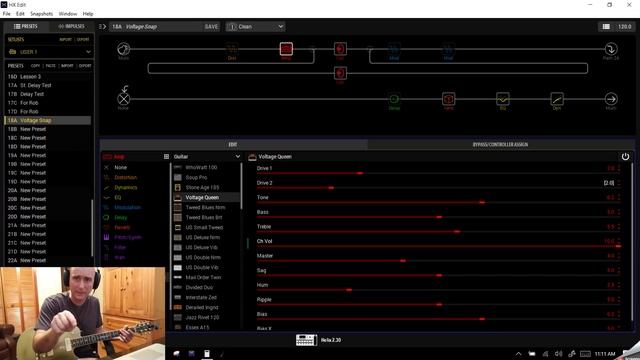Screen dimensions: 640x360
Task: Click the SAVE button
Action: click(x=211, y=27)
